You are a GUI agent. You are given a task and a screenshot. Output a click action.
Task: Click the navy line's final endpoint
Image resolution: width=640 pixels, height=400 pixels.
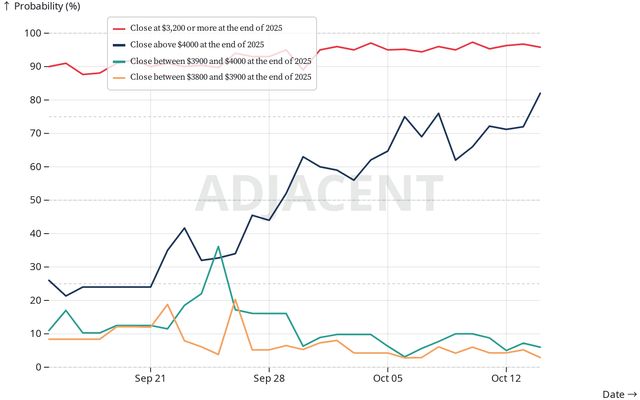[540, 93]
